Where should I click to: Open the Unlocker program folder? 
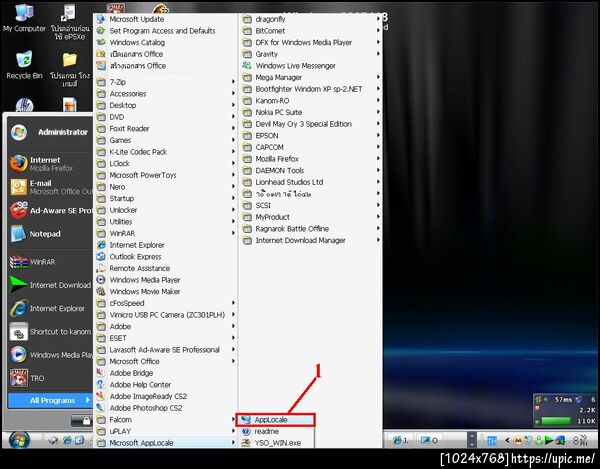(166, 210)
